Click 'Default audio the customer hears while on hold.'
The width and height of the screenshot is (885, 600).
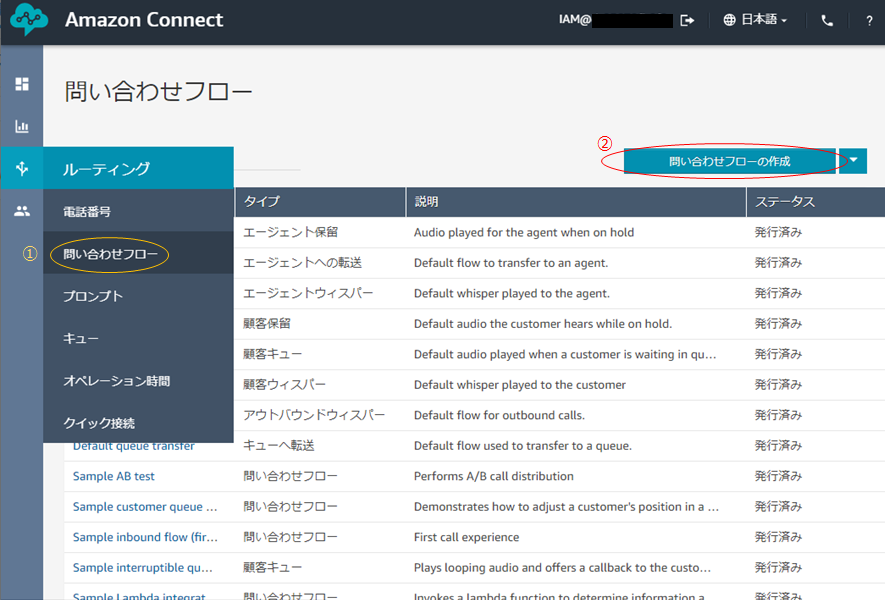click(x=543, y=323)
